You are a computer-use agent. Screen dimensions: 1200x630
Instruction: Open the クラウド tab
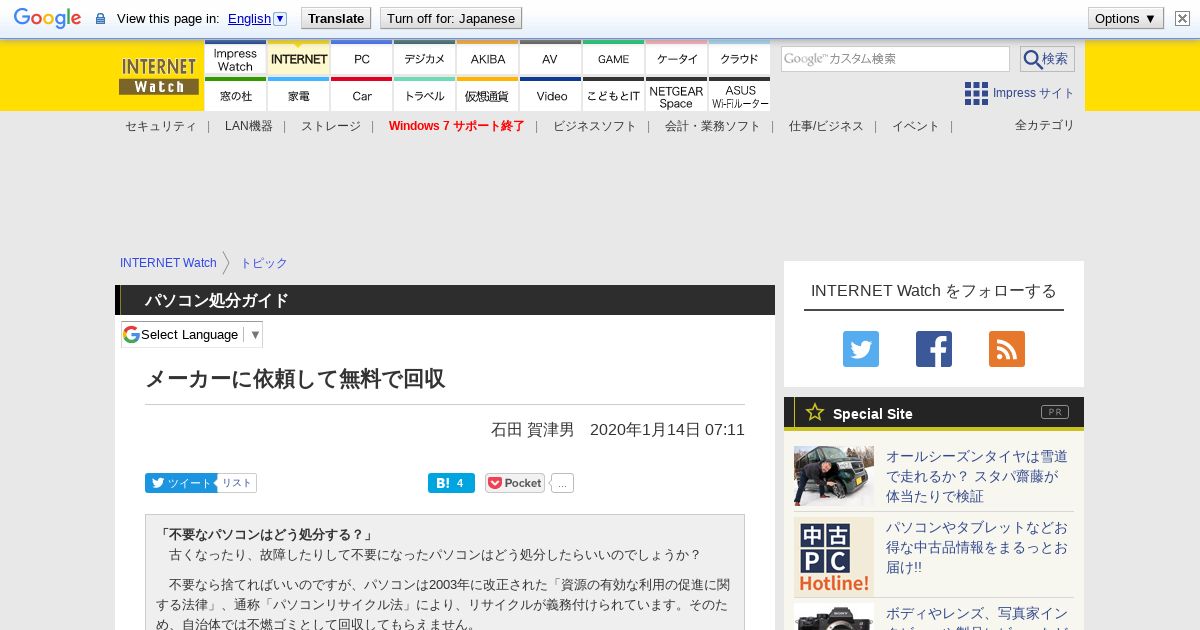(x=739, y=59)
